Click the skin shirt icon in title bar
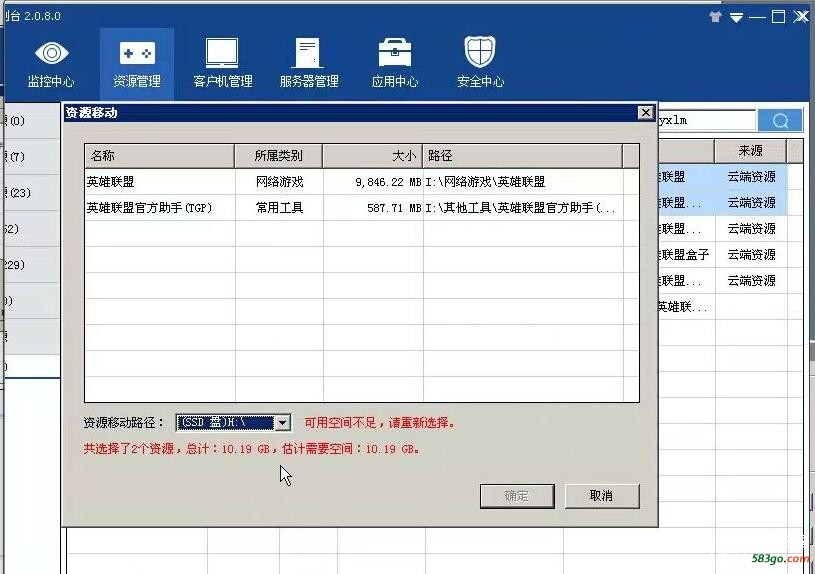815x574 pixels. pos(715,17)
